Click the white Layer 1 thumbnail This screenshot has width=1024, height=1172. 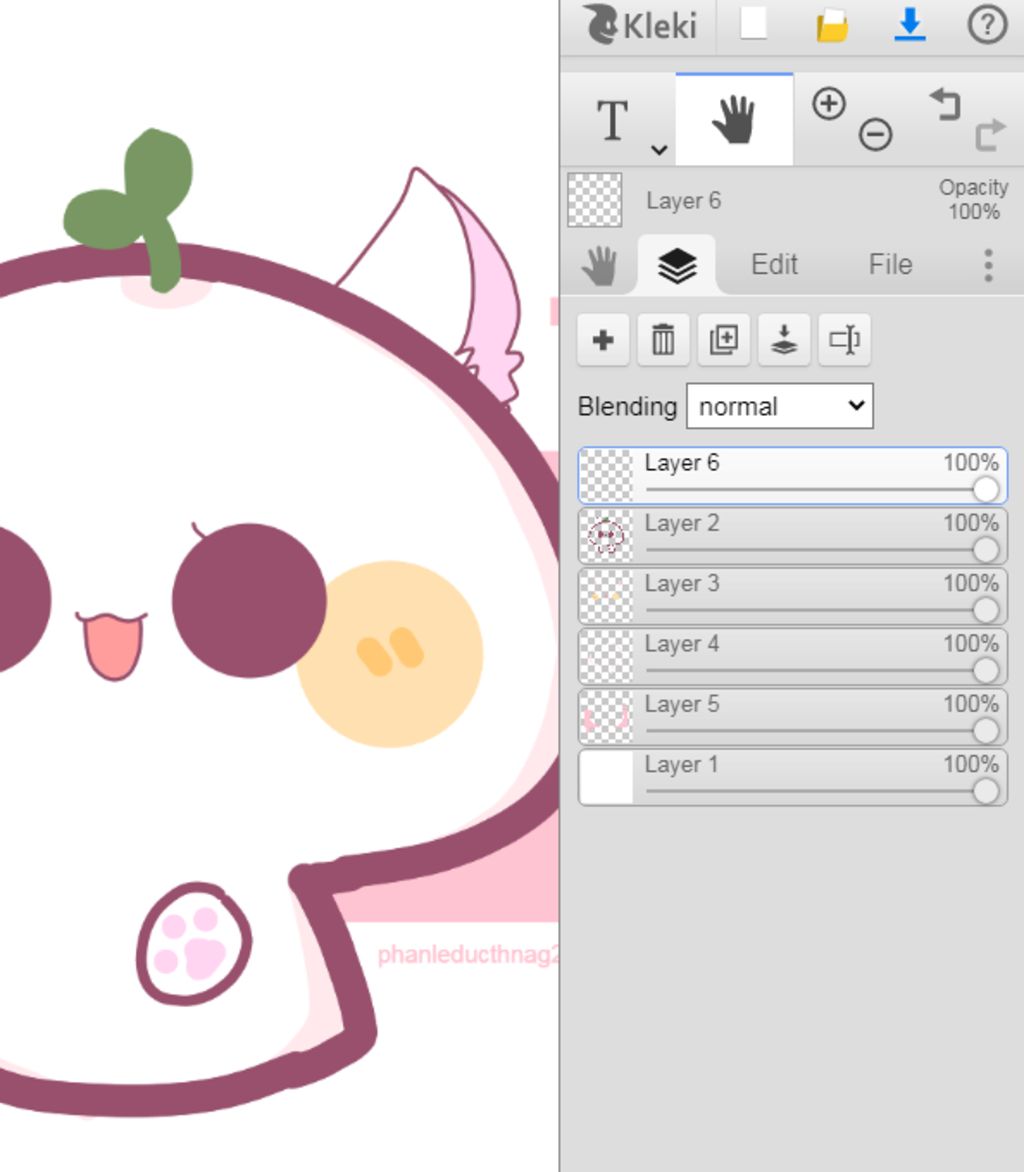[606, 778]
